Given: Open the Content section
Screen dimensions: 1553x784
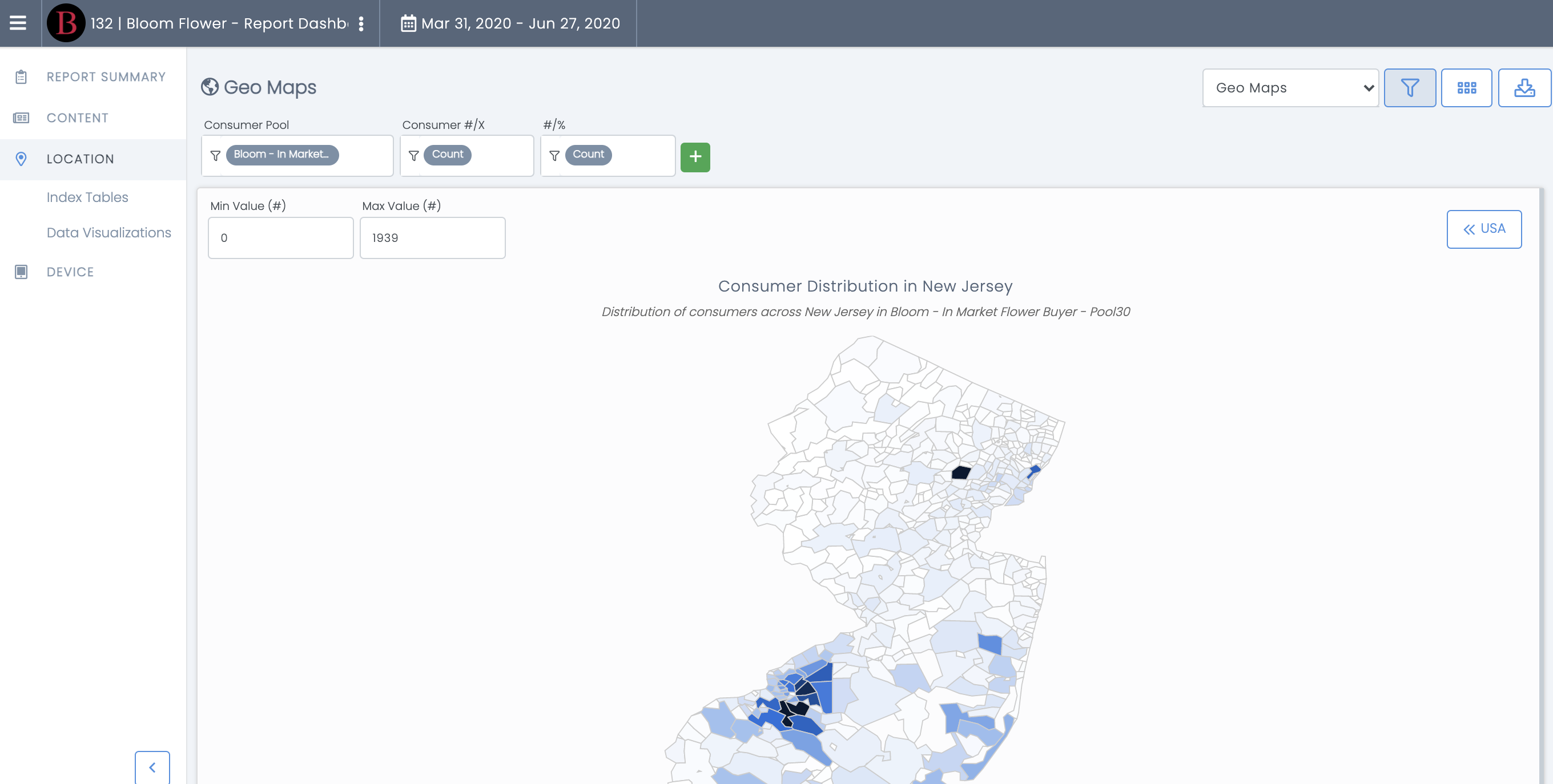Looking at the screenshot, I should click(x=77, y=118).
